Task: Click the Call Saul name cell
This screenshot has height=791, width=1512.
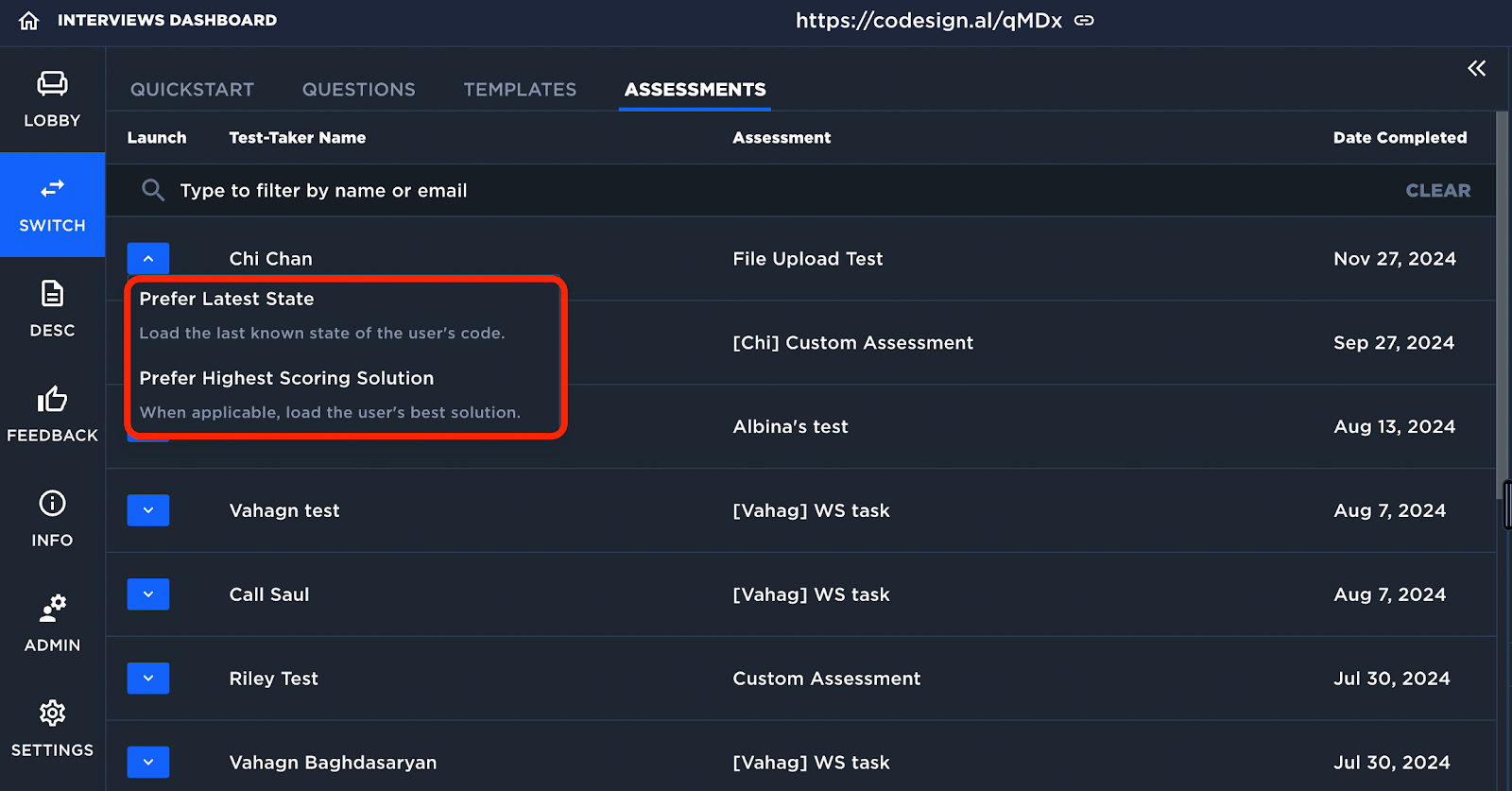Action: [x=269, y=594]
